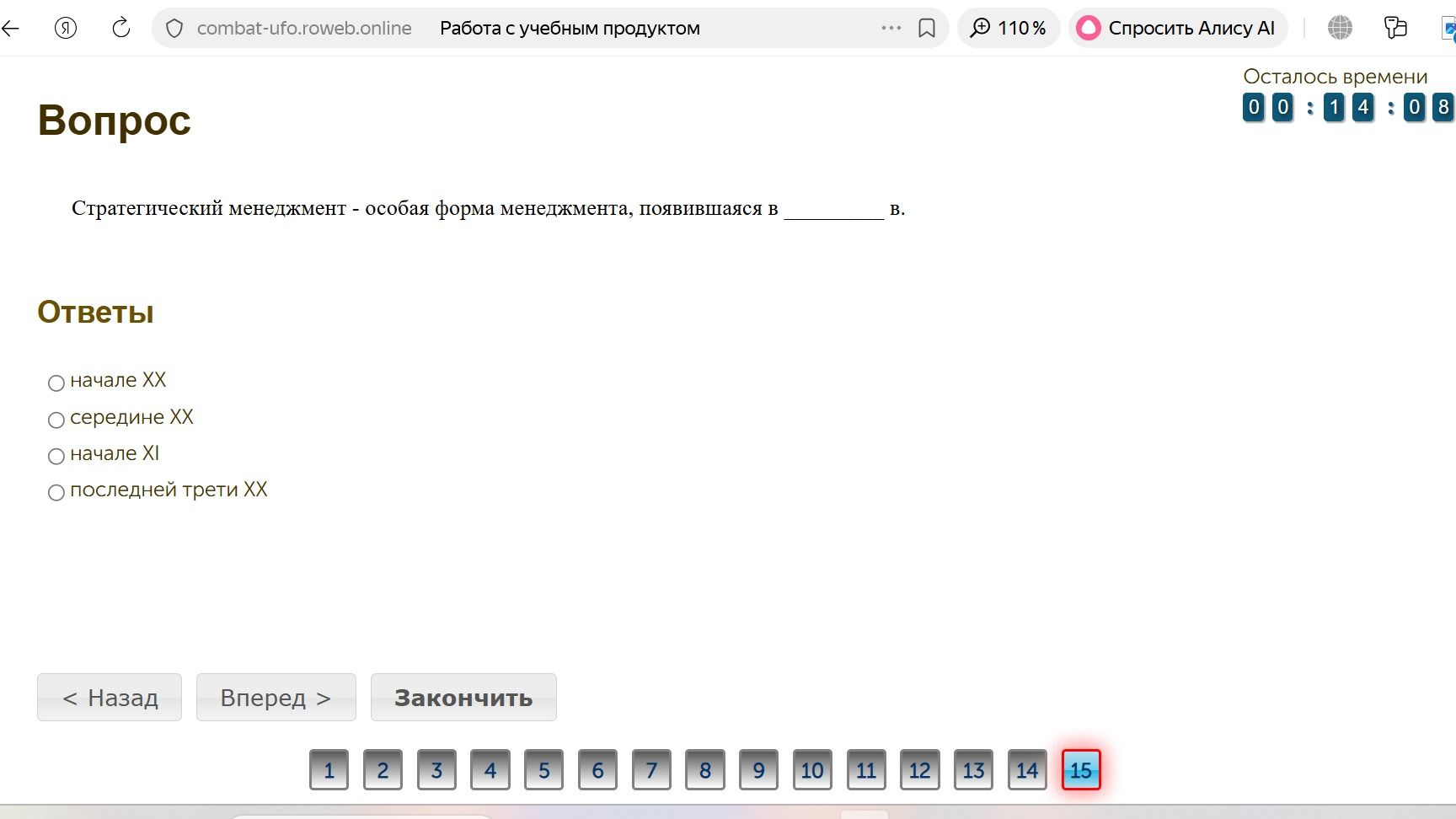The width and height of the screenshot is (1456, 819).
Task: Click Ask Alice AI button
Action: click(x=1178, y=28)
